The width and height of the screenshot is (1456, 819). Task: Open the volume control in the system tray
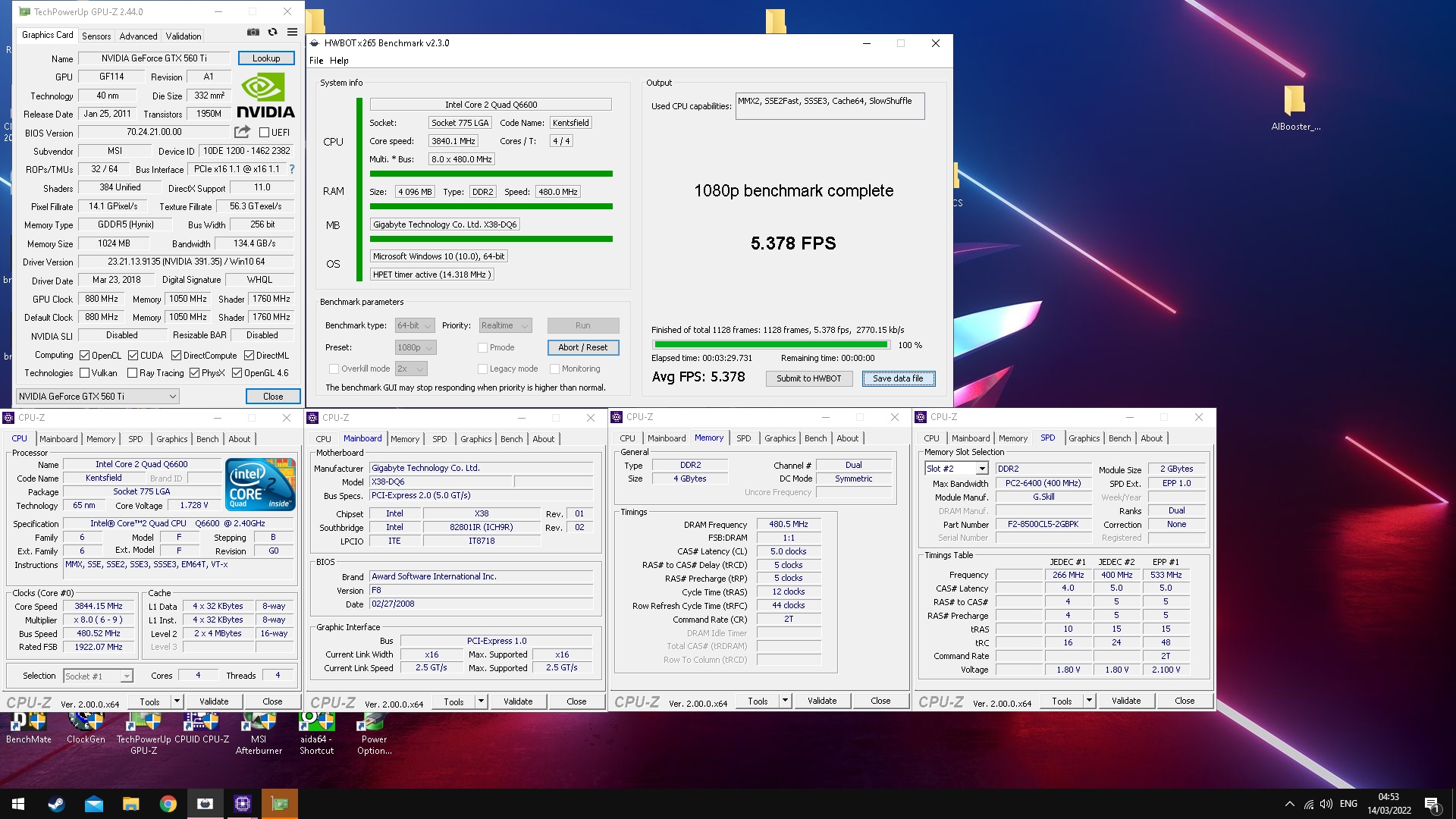coord(1326,804)
